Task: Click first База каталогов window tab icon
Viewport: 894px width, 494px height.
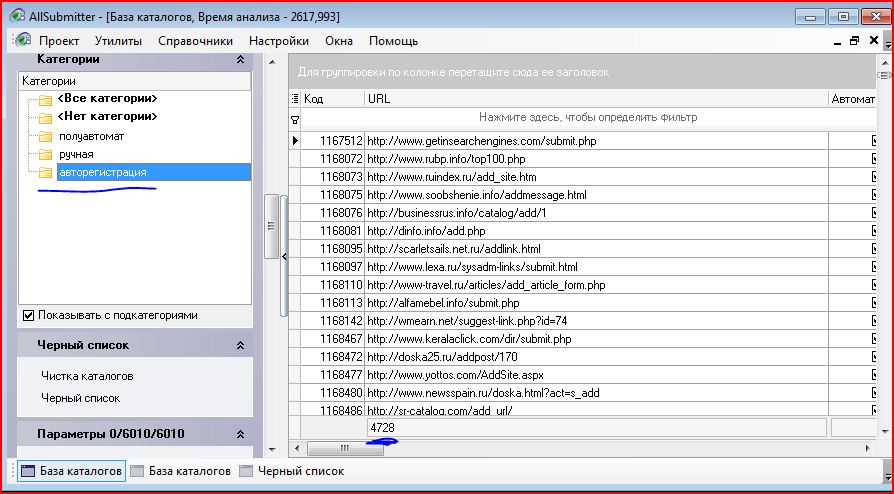Action: click(28, 471)
